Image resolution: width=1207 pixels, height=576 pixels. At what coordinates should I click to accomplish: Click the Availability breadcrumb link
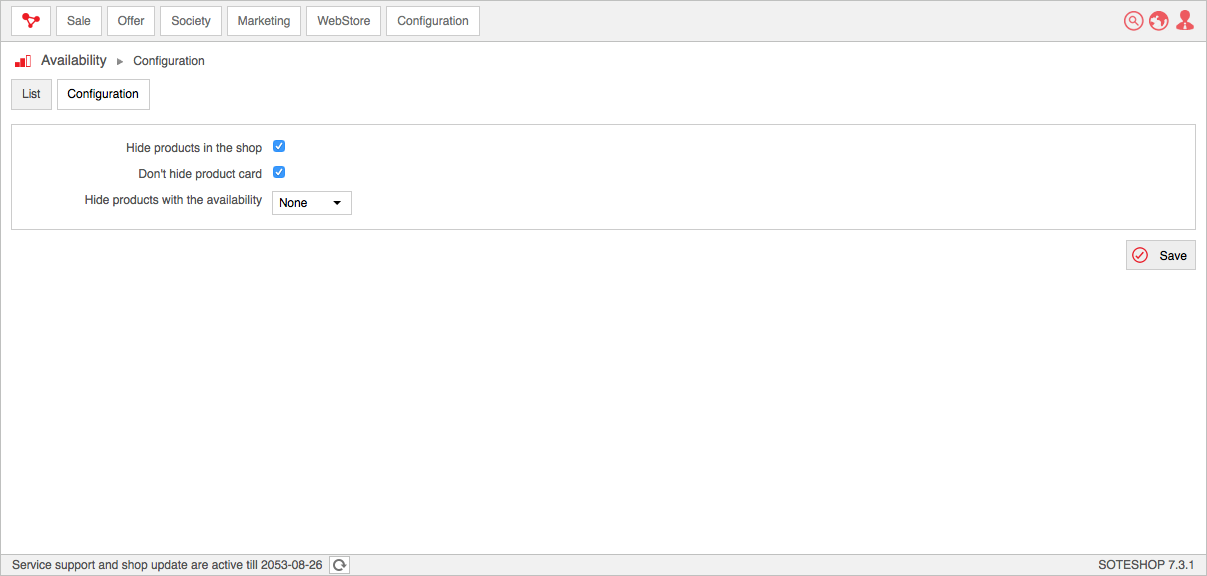[74, 61]
